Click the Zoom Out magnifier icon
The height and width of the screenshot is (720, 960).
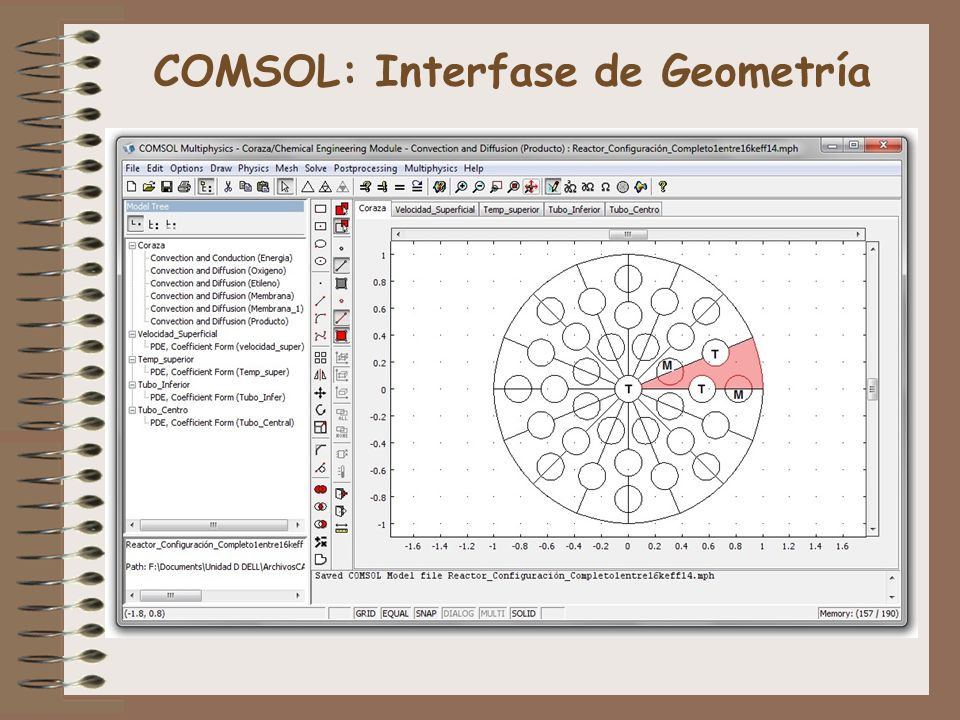[x=479, y=187]
